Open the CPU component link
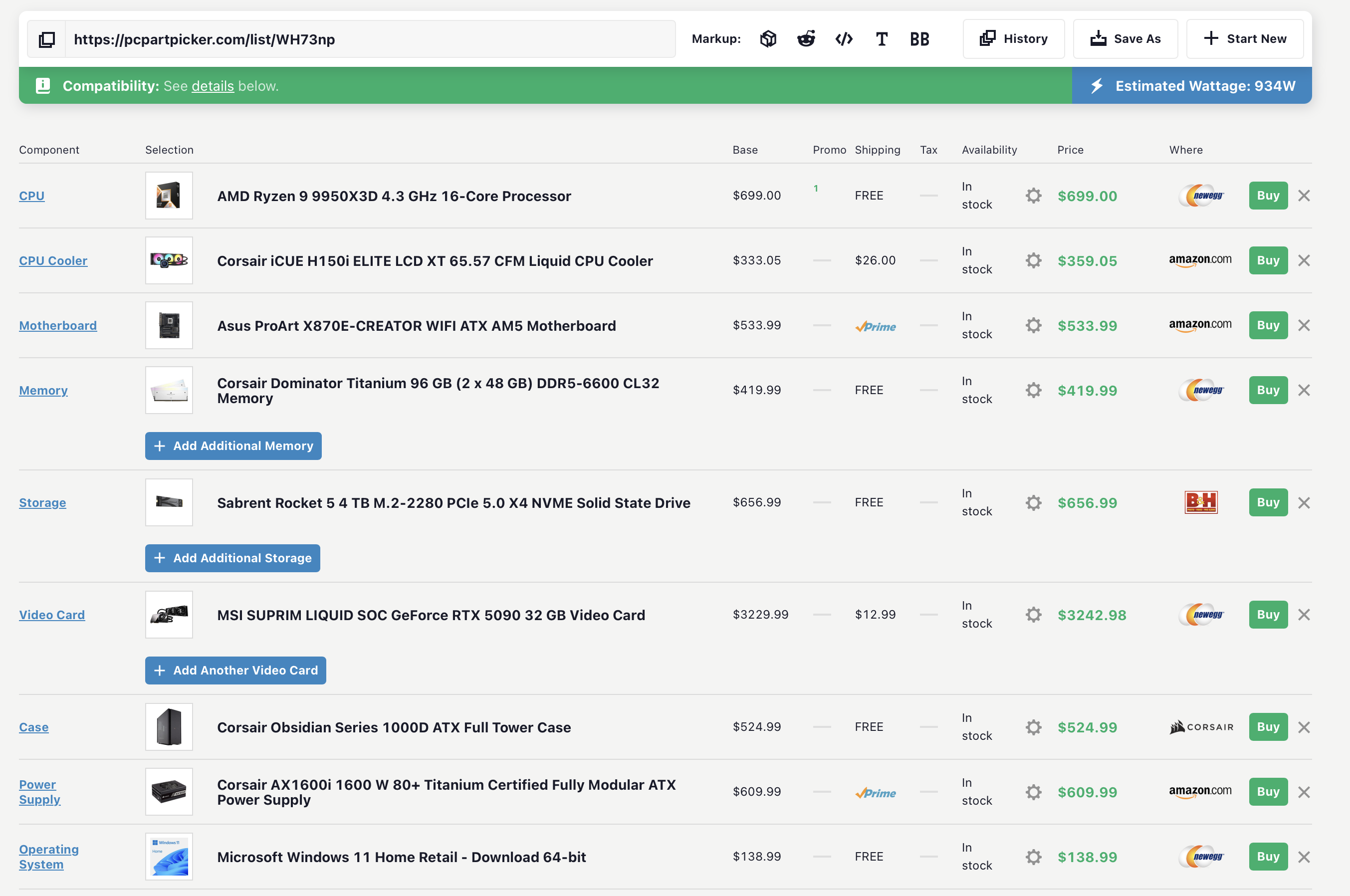This screenshot has height=896, width=1350. pyautogui.click(x=31, y=196)
